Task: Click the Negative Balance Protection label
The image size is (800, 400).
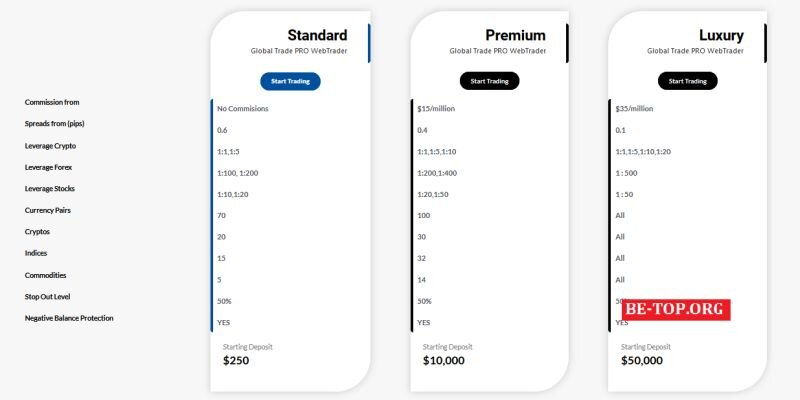Action: (69, 318)
